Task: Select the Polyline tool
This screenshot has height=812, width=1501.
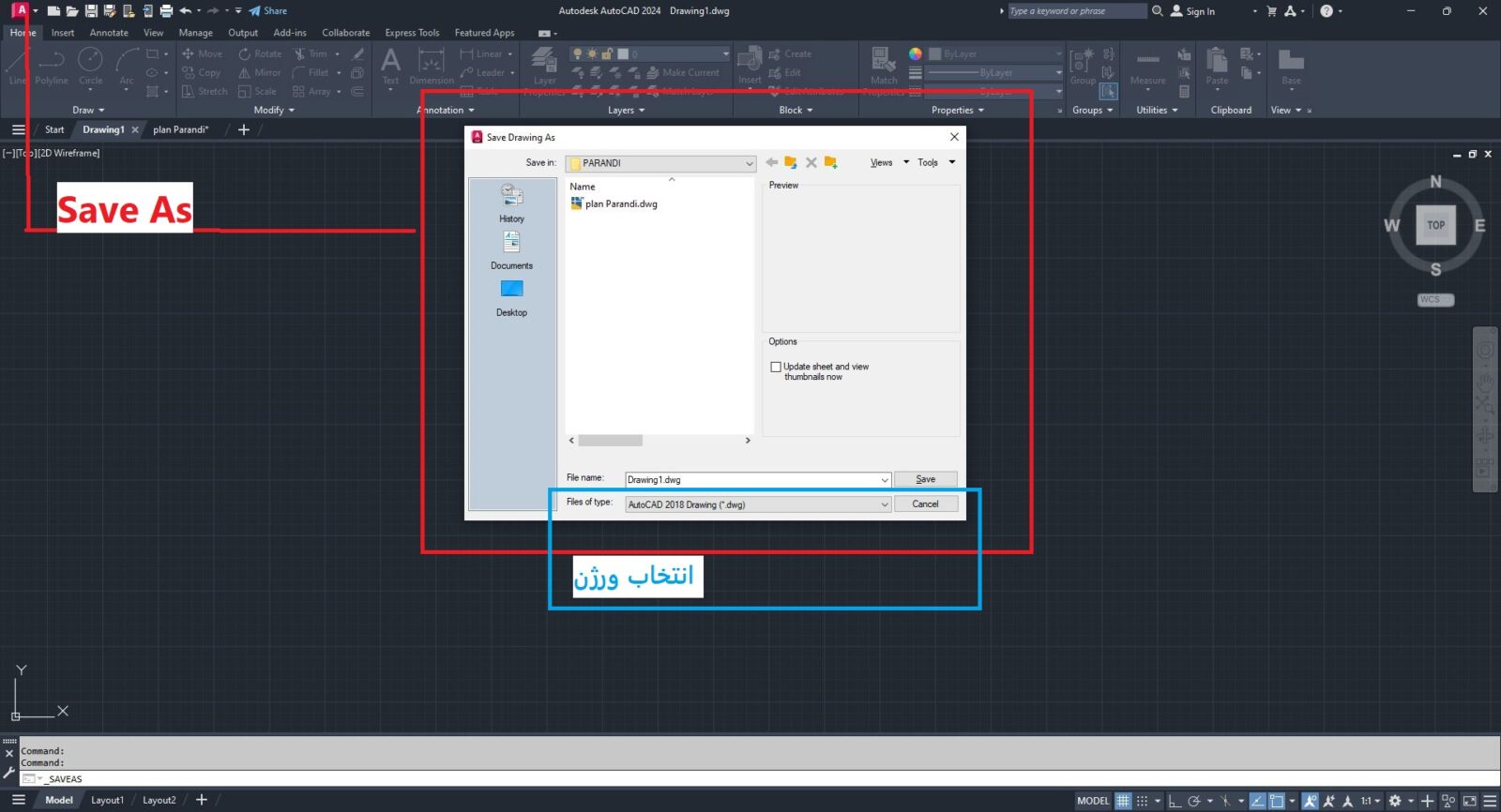Action: click(x=52, y=67)
